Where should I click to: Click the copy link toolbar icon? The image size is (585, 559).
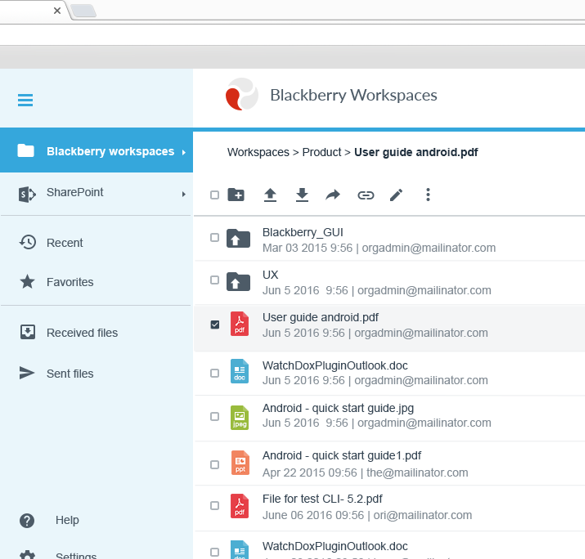pos(366,195)
